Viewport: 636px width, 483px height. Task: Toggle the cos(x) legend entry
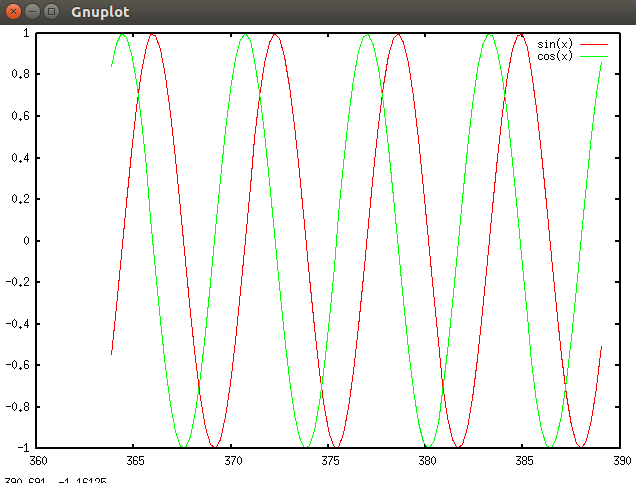click(555, 56)
